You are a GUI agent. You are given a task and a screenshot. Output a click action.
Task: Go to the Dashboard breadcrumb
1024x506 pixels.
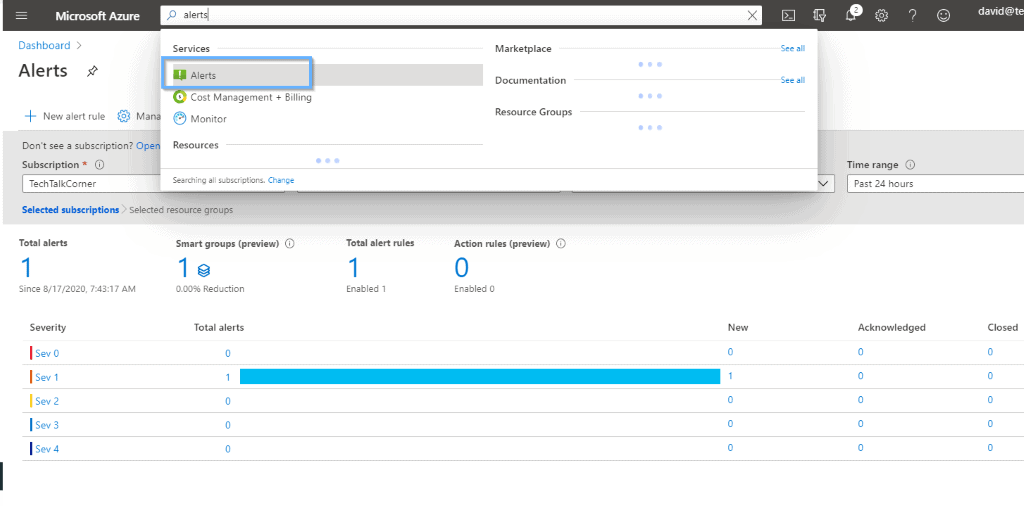(x=44, y=46)
